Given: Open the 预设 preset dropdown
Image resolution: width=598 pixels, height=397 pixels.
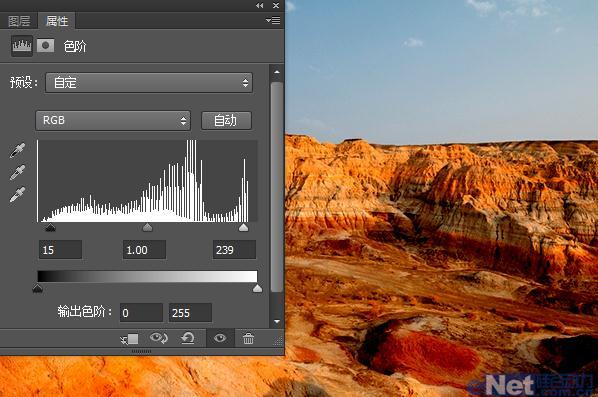Looking at the screenshot, I should [x=149, y=82].
